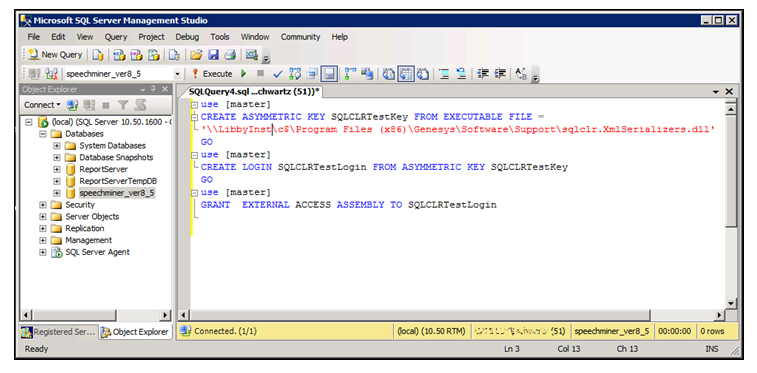
Task: Open the Query menu
Action: [x=116, y=37]
